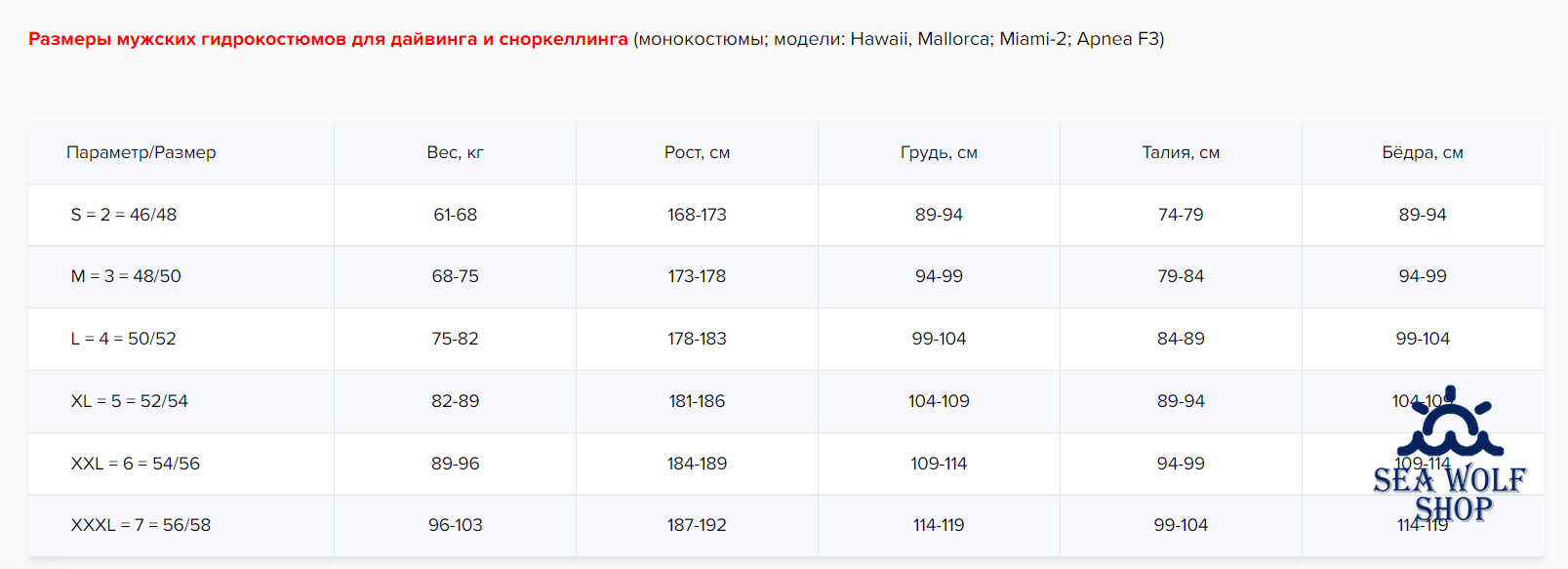Screen dimensions: 1568x569
Task: Click the chest cell "99-104" in row L
Action: click(x=939, y=339)
